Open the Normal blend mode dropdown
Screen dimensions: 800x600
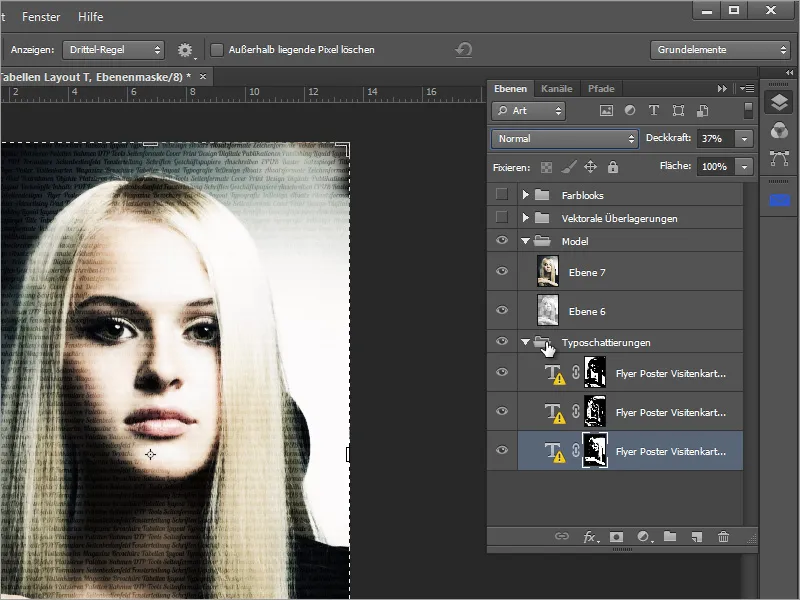(564, 139)
